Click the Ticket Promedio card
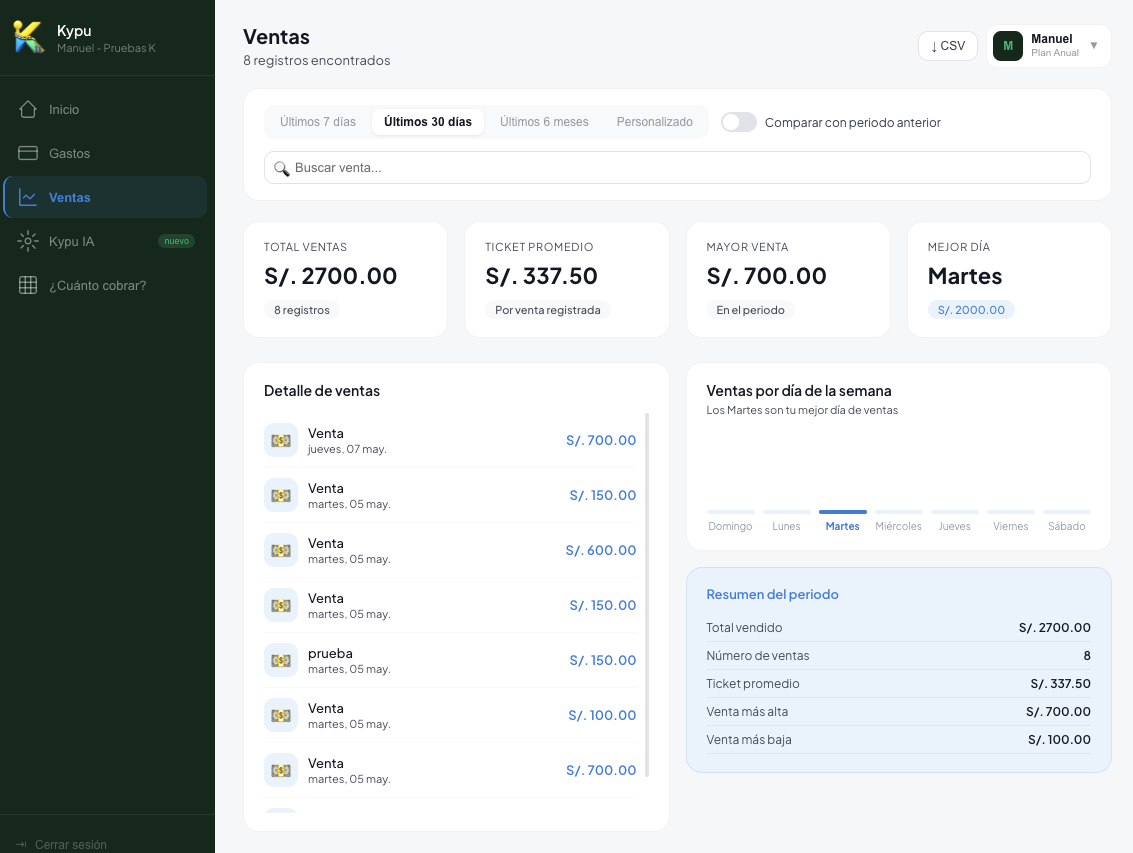The height and width of the screenshot is (853, 1133). [566, 279]
